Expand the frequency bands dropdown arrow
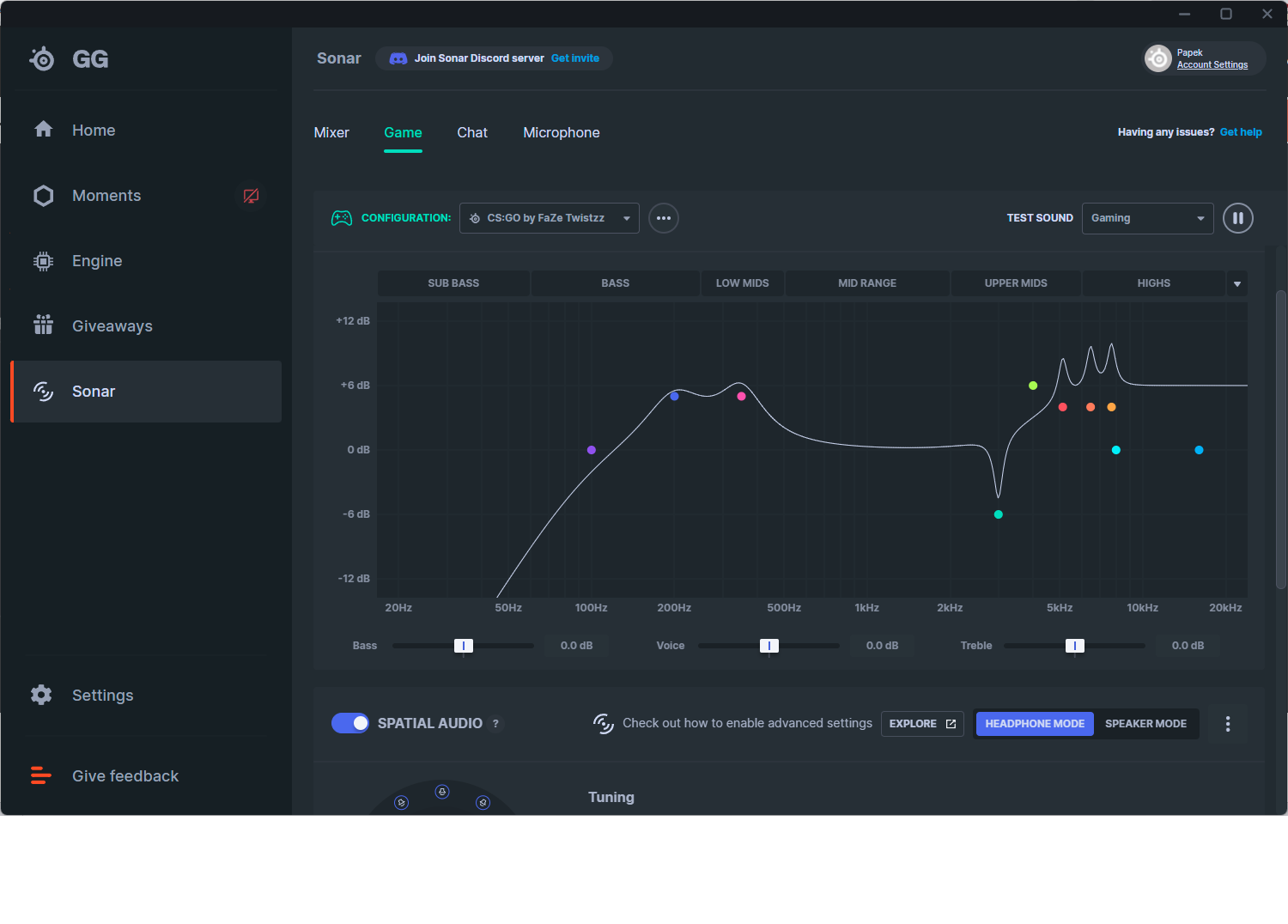Viewport: 1288px width, 924px height. 1237,283
